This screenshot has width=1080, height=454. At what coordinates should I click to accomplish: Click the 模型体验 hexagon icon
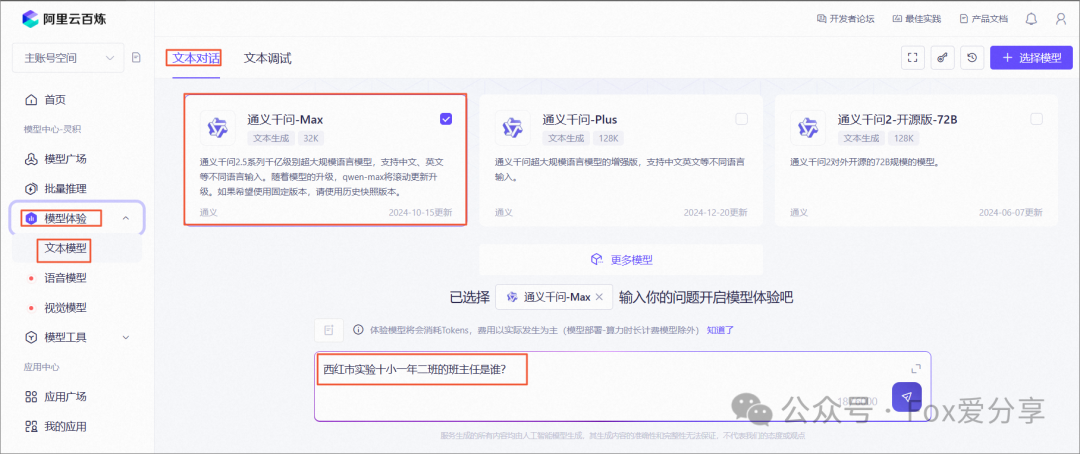pos(31,218)
